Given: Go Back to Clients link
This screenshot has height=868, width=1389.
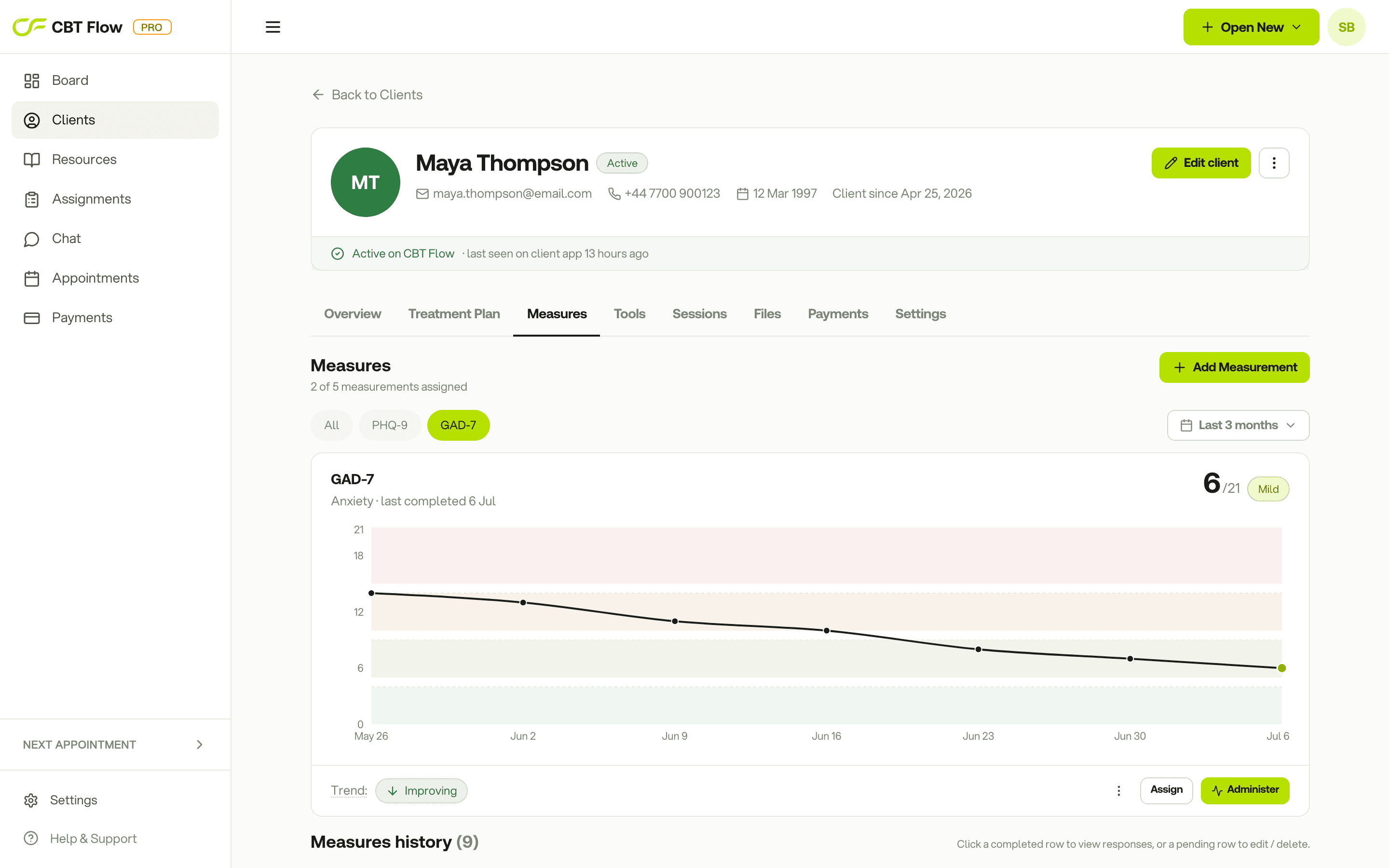Looking at the screenshot, I should (x=368, y=95).
